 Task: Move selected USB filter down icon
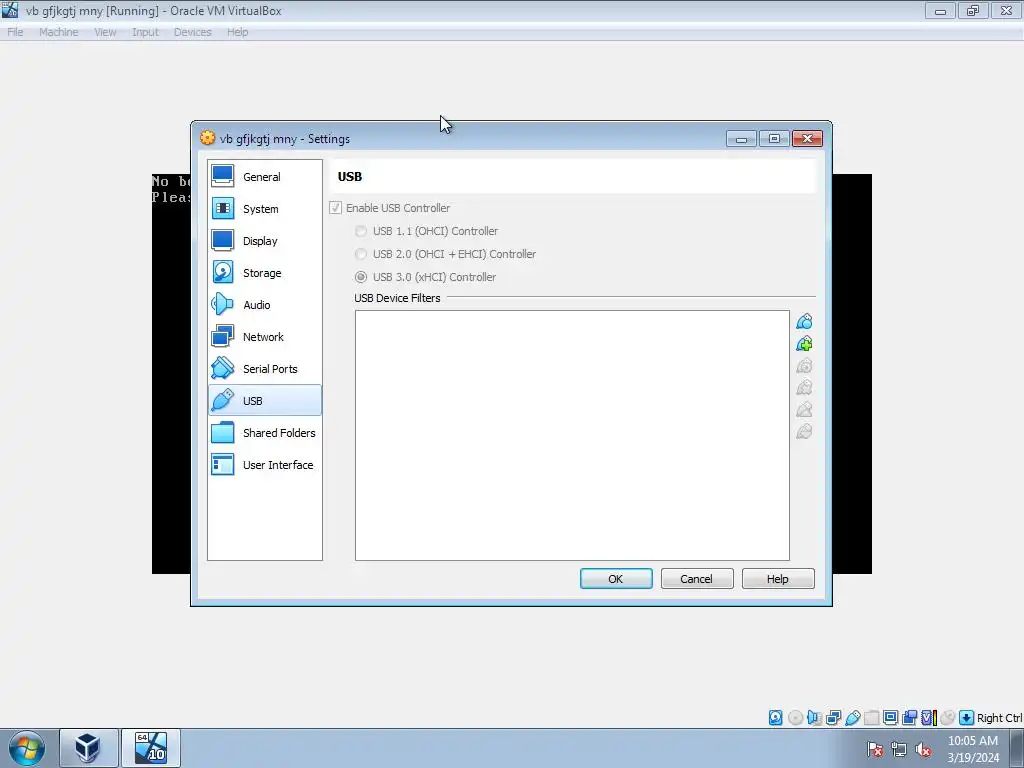[x=804, y=432]
